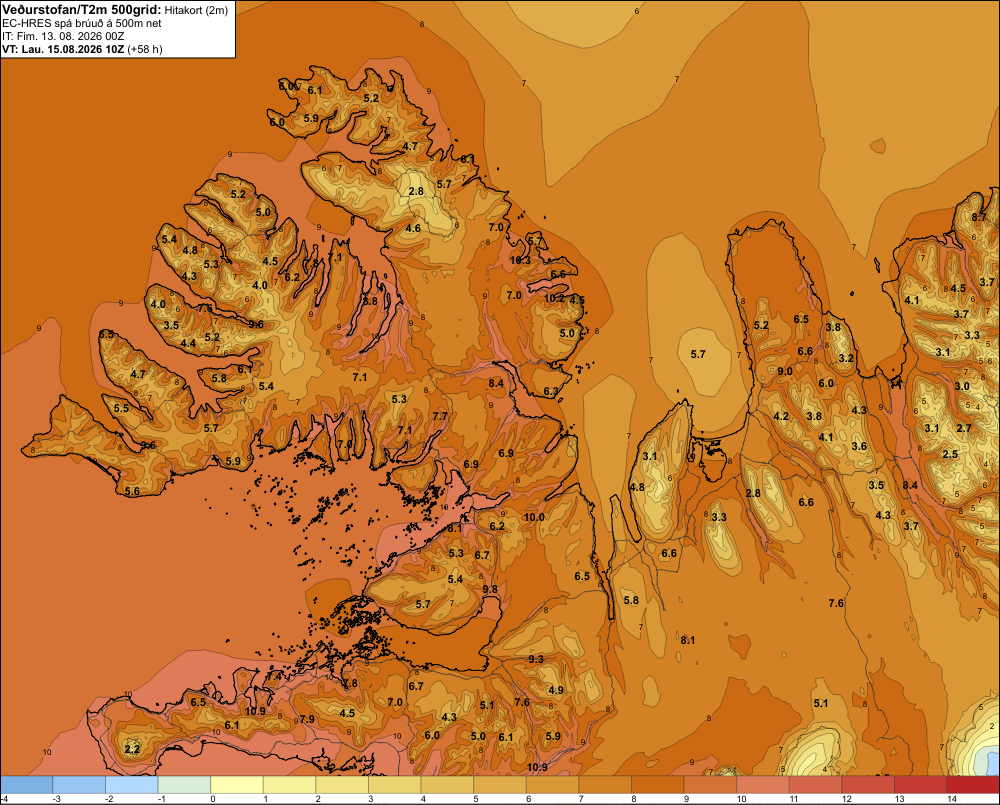Viewport: 1000px width, 805px height.
Task: Click the 3.1 label on the peninsula
Action: coord(650,456)
